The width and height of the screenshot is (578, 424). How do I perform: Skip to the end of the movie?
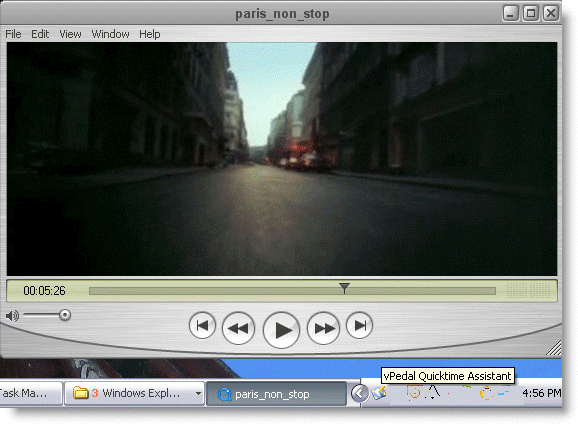click(359, 325)
